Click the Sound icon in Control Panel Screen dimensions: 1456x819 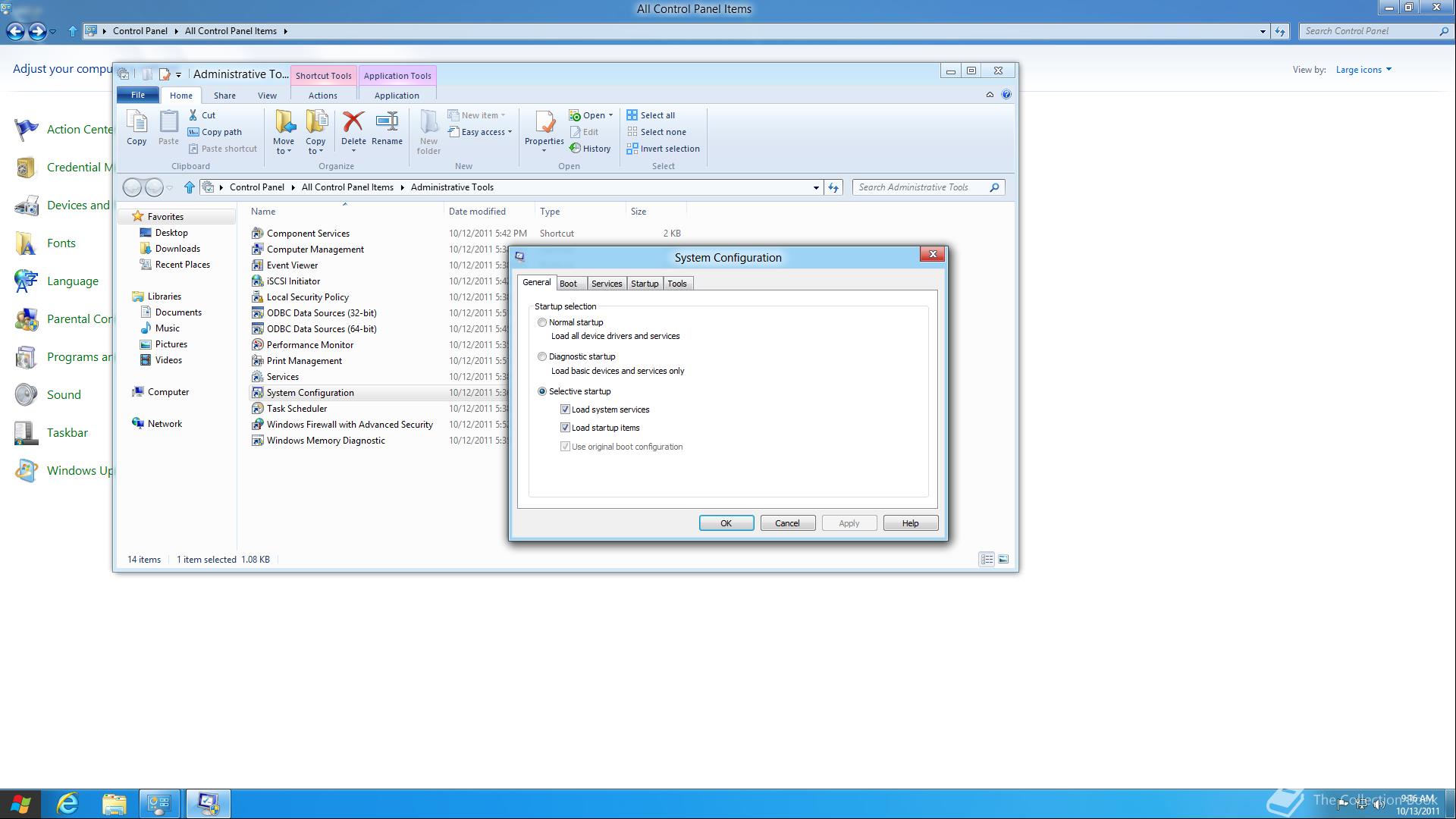coord(26,394)
